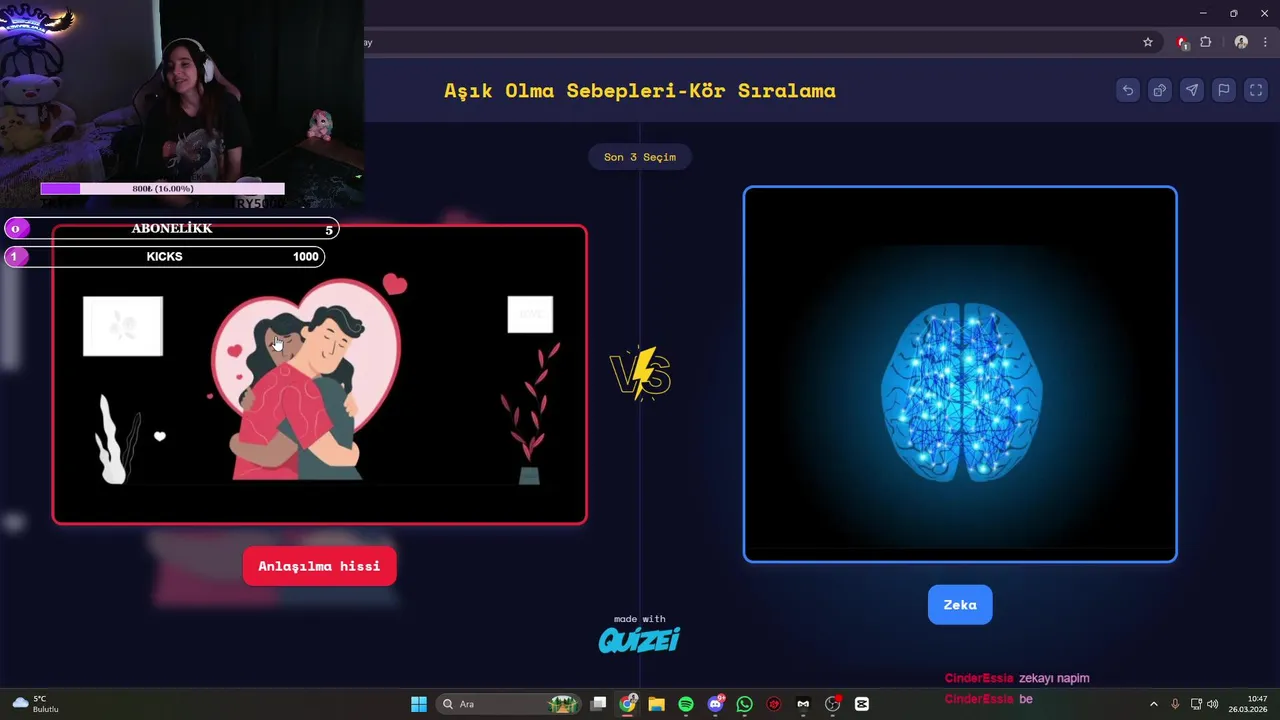
Task: Bookmark the page with the star icon
Action: pyautogui.click(x=1148, y=42)
